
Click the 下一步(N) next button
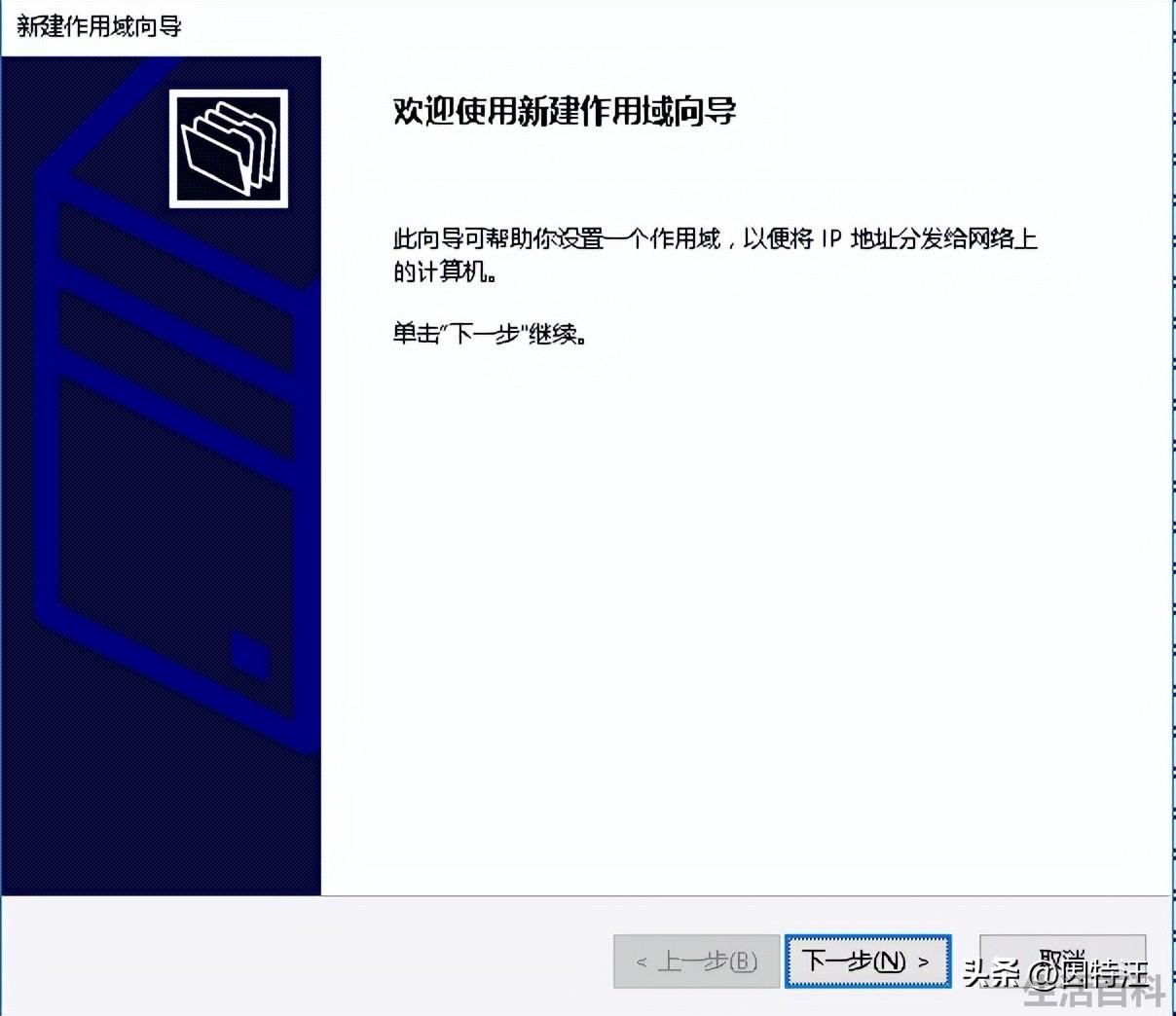pyautogui.click(x=867, y=962)
